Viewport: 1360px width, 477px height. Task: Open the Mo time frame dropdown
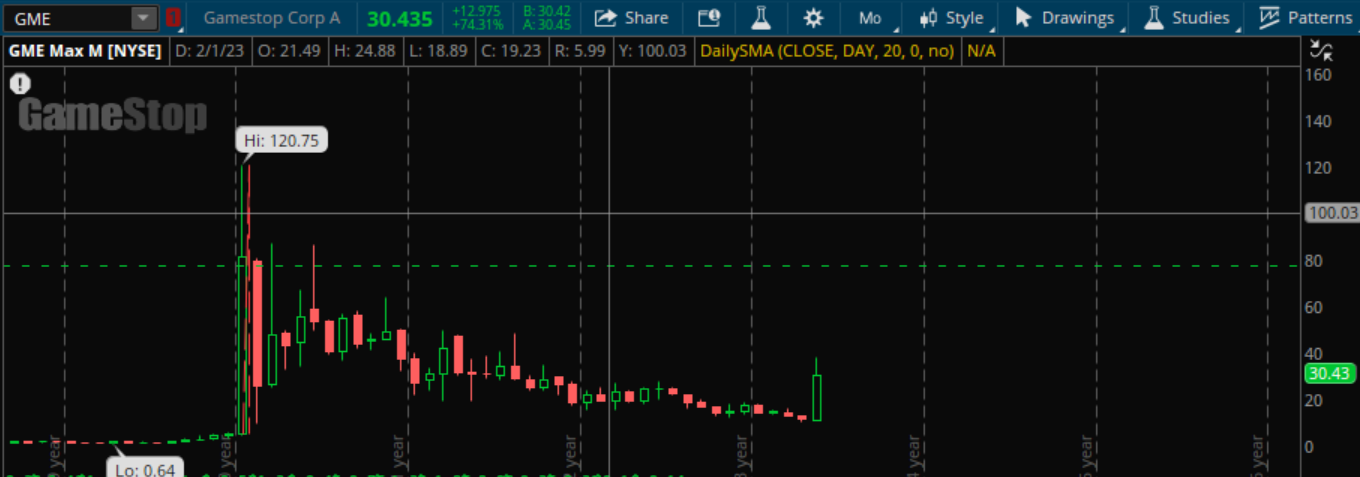[x=871, y=18]
